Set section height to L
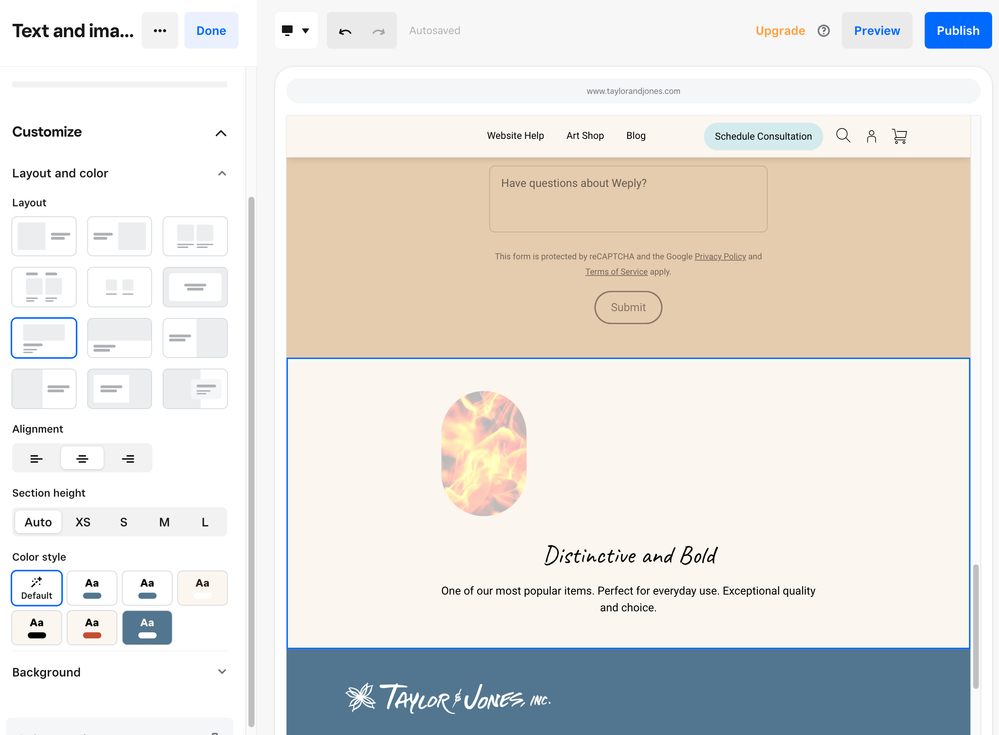999x735 pixels. pos(205,522)
